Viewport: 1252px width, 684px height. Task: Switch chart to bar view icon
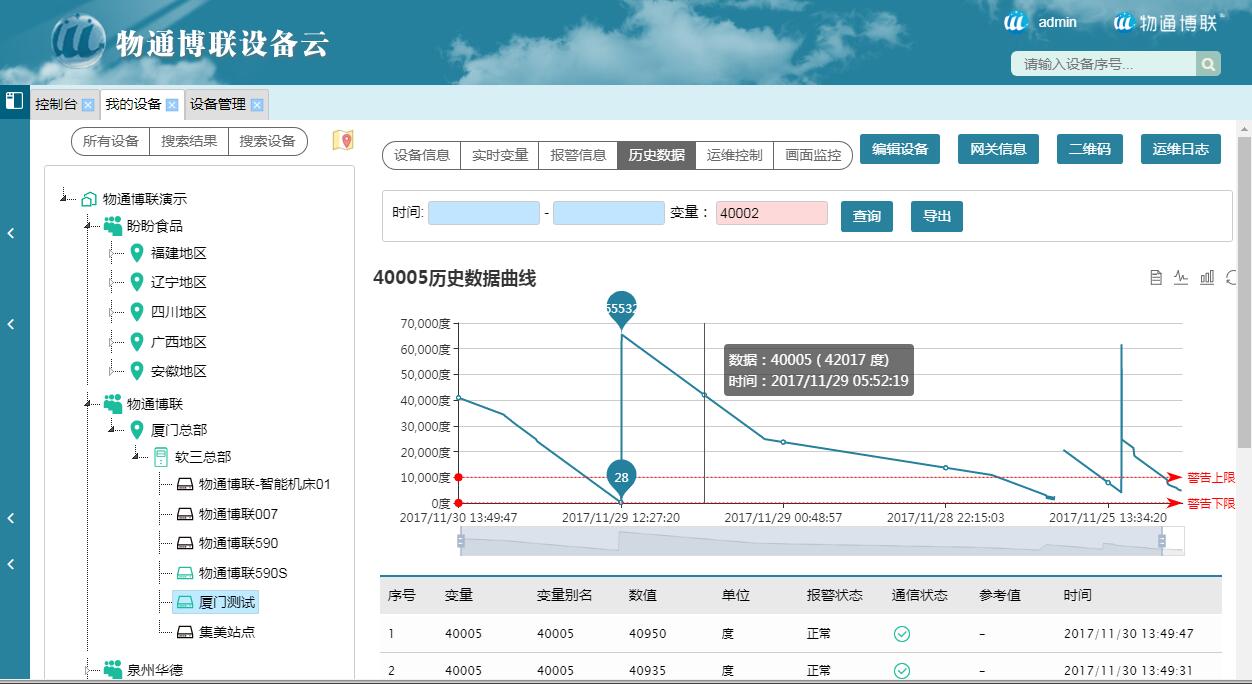click(1207, 278)
